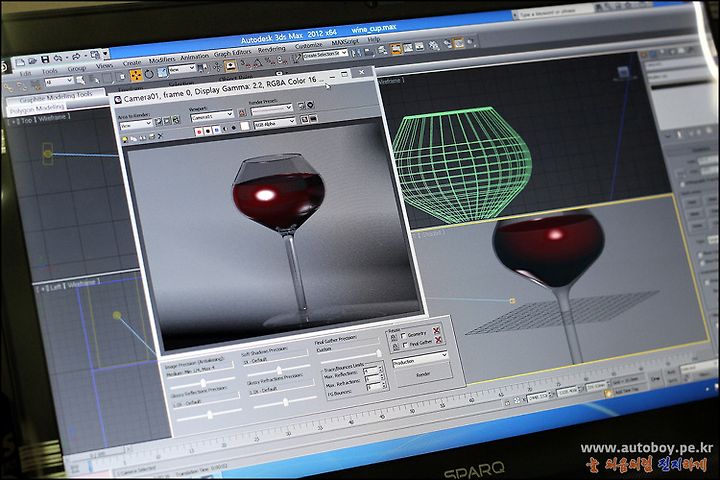This screenshot has width=720, height=480.
Task: Click Environment and Effects icon in the render window
Action: [x=310, y=105]
